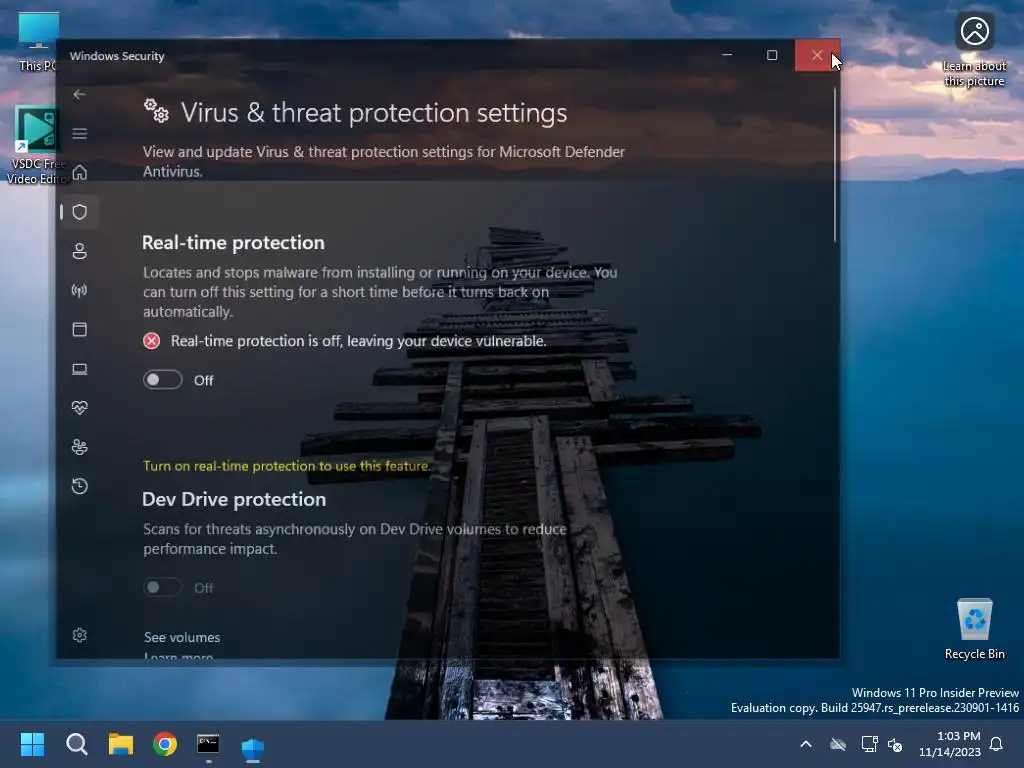Select This PC desktop icon
Screen dimensions: 1024x768
(x=38, y=41)
